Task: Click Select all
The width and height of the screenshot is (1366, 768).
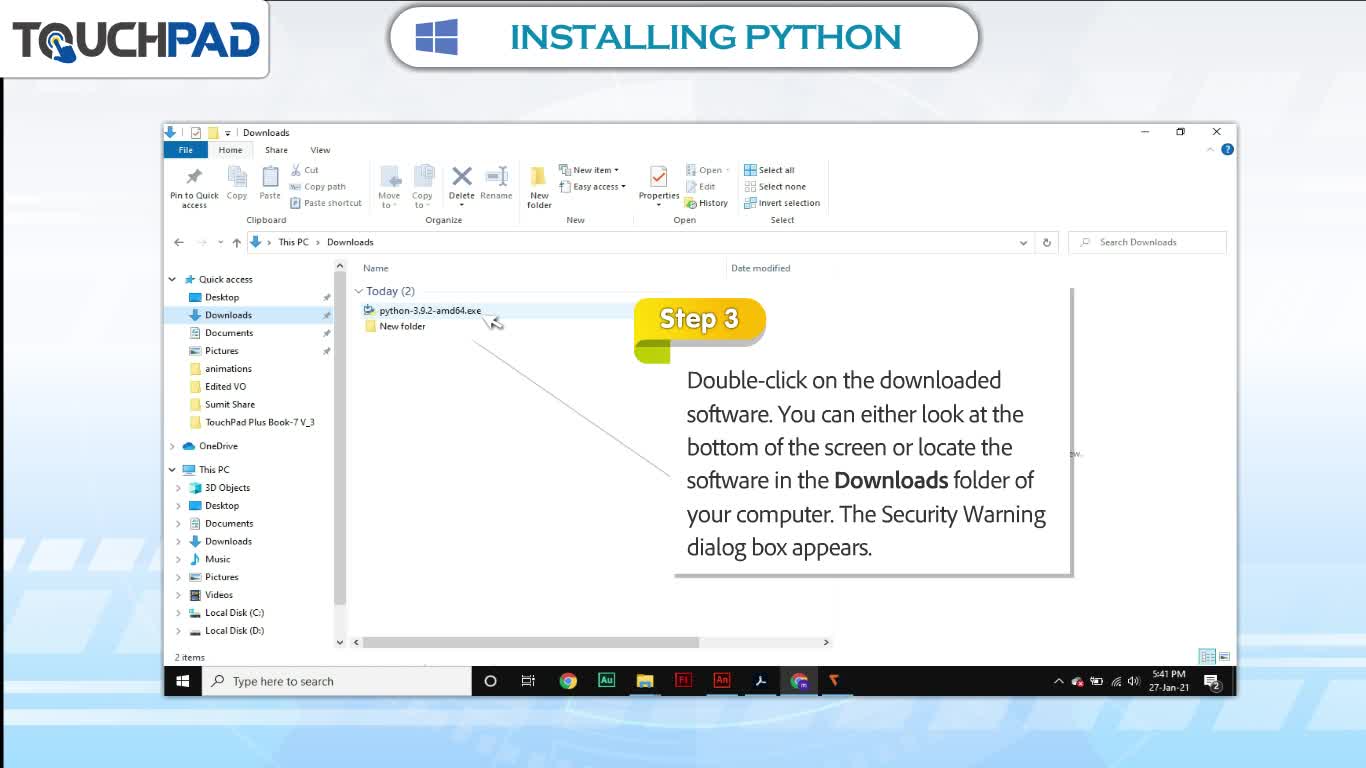Action: 769,170
